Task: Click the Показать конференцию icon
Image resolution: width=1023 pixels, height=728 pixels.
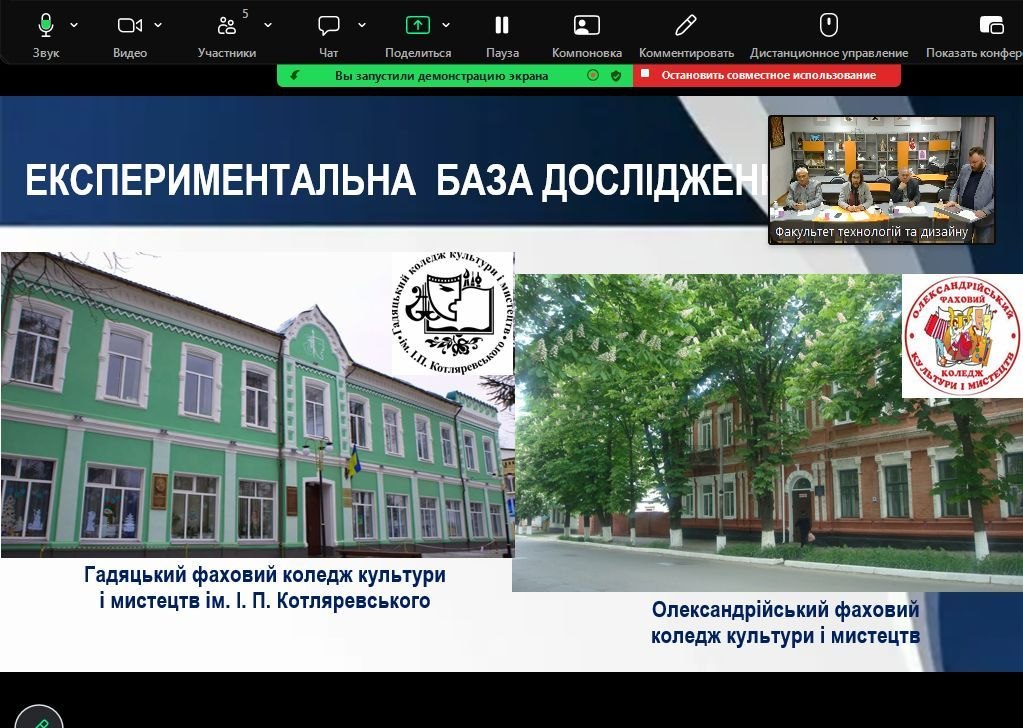Action: (x=991, y=26)
